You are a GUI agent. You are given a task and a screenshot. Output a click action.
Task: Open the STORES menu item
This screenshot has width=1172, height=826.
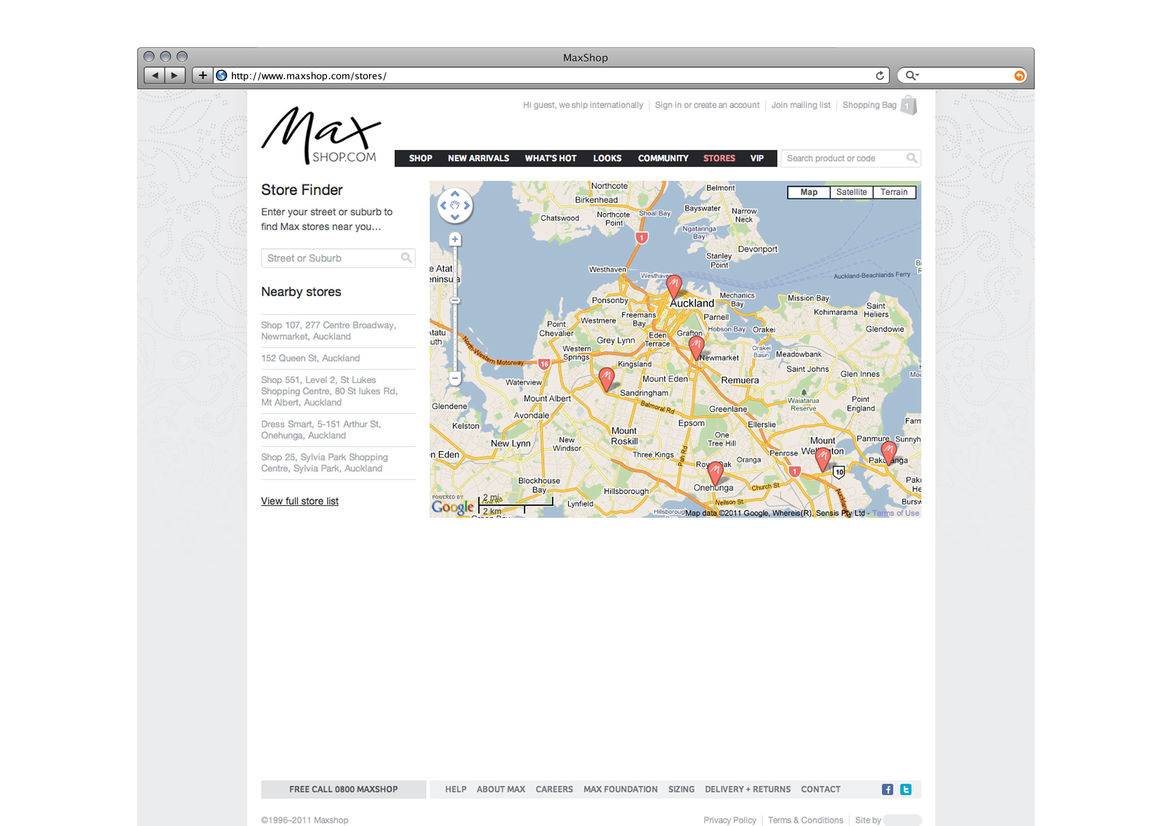pyautogui.click(x=719, y=158)
